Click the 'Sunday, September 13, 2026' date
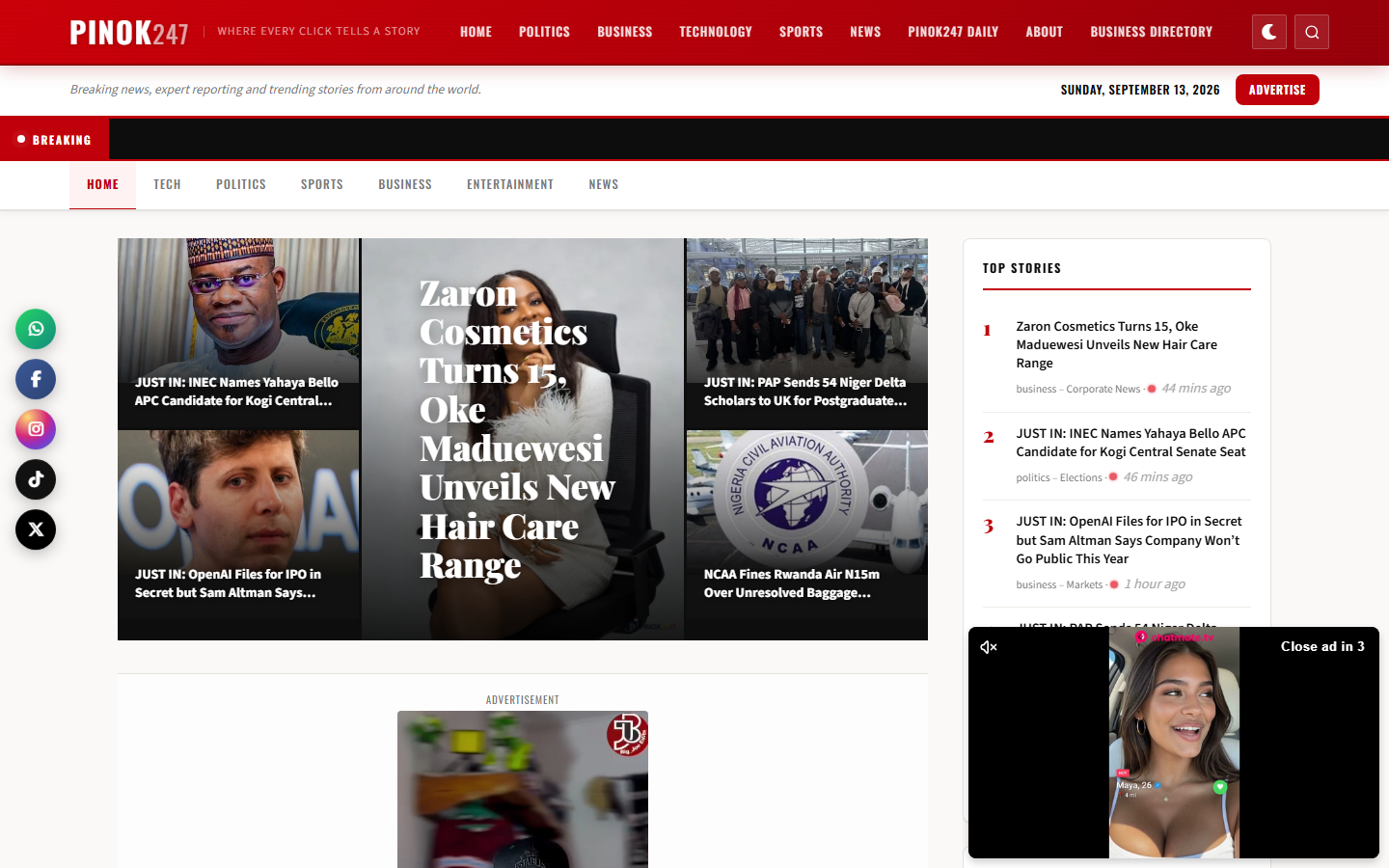 [1140, 90]
